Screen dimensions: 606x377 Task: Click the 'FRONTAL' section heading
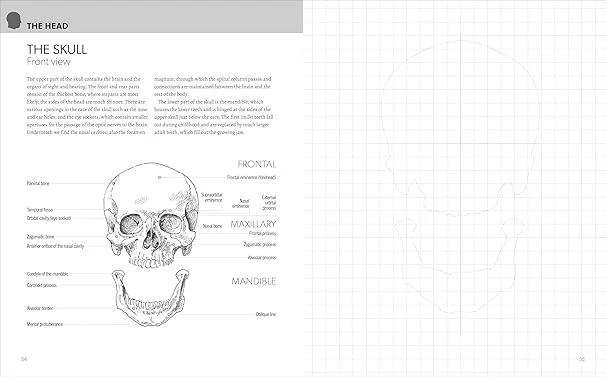[x=257, y=164]
